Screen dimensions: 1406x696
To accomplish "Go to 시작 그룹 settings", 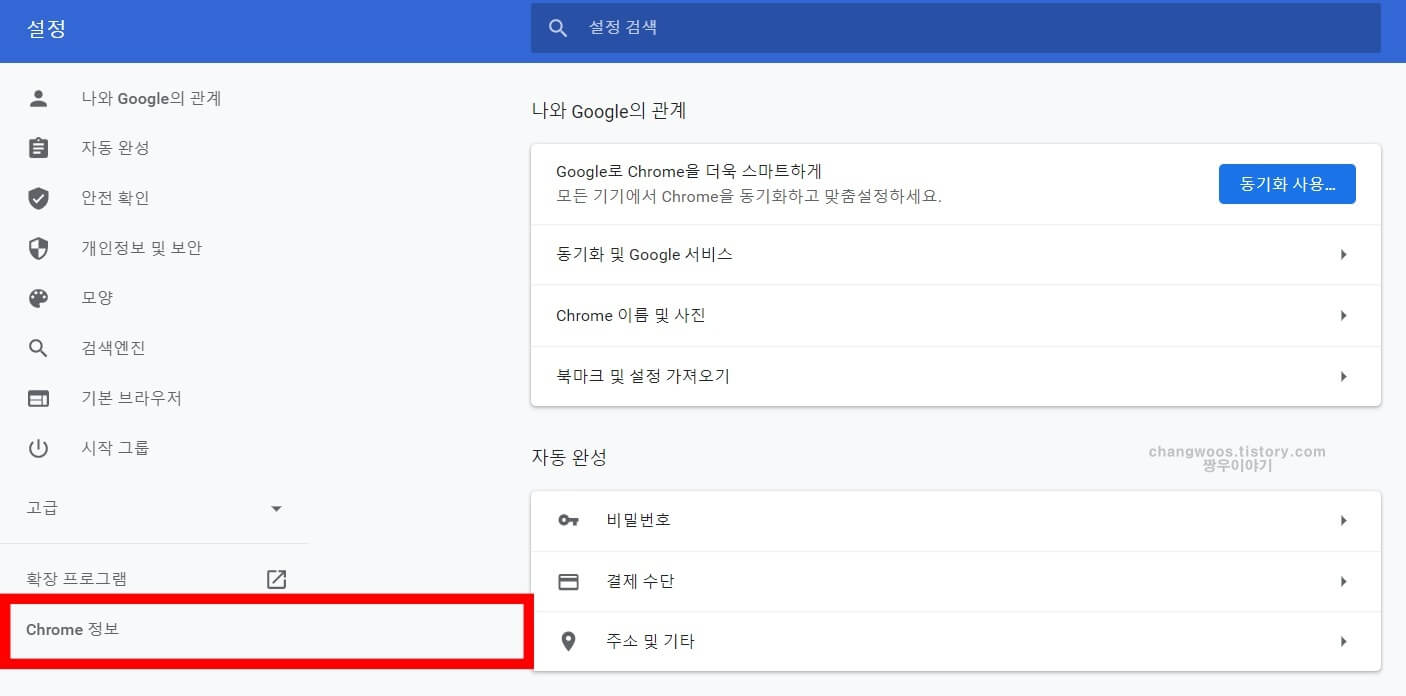I will (x=115, y=448).
